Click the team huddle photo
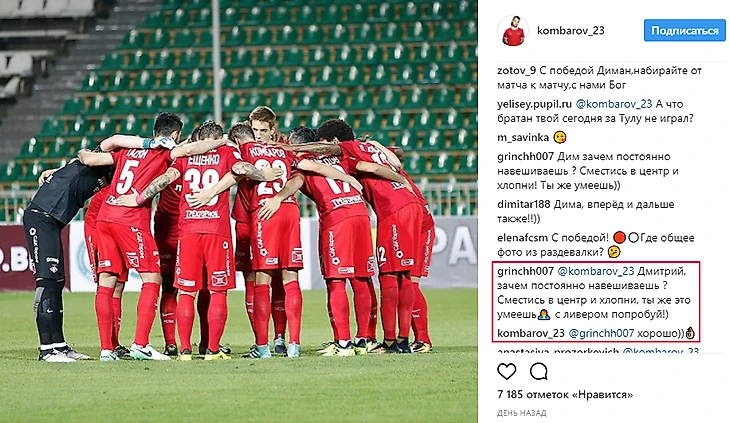The width and height of the screenshot is (730, 423). pos(238,212)
